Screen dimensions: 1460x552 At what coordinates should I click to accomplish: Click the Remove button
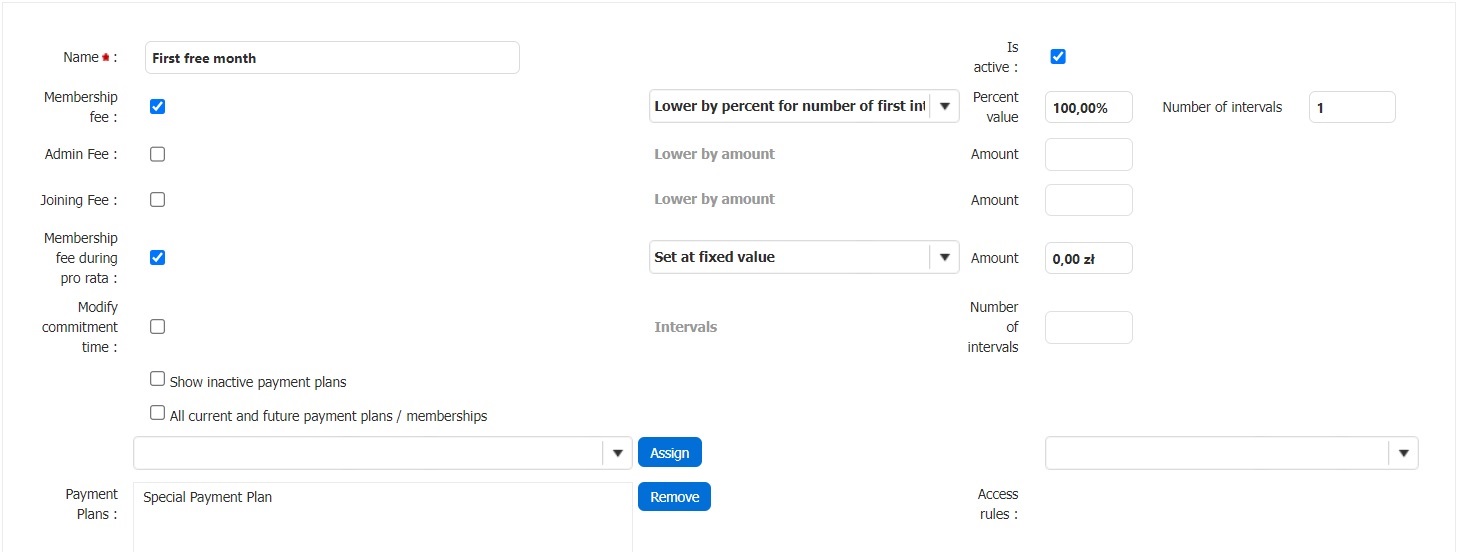tap(674, 497)
